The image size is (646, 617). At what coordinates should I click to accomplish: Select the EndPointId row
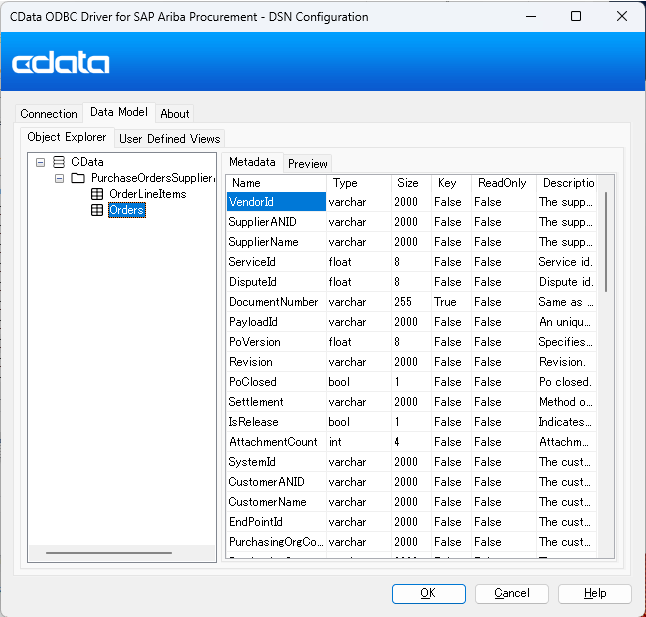411,521
